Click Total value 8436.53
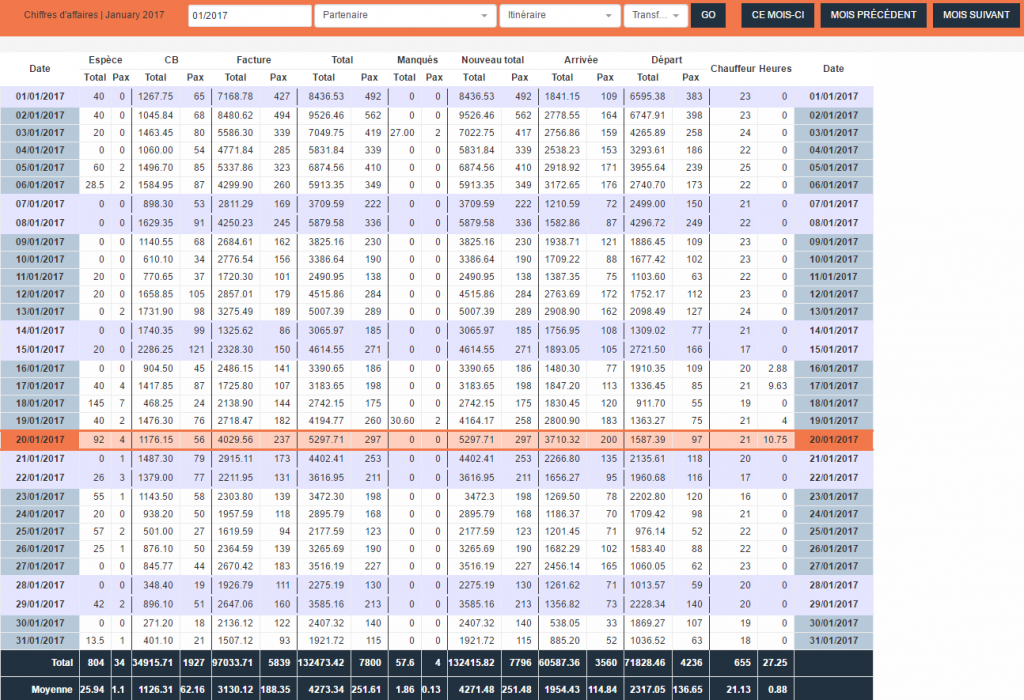The height and width of the screenshot is (700, 1024). click(326, 96)
